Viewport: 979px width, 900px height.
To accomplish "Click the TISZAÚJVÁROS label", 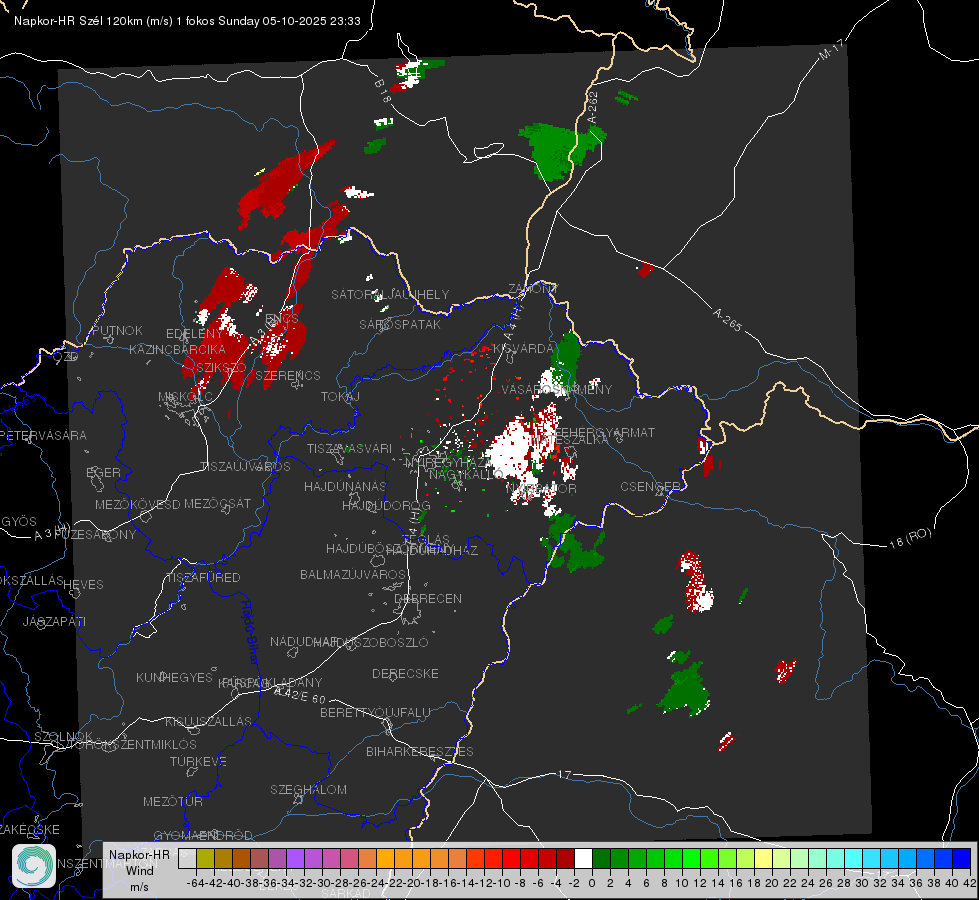I will coord(245,467).
